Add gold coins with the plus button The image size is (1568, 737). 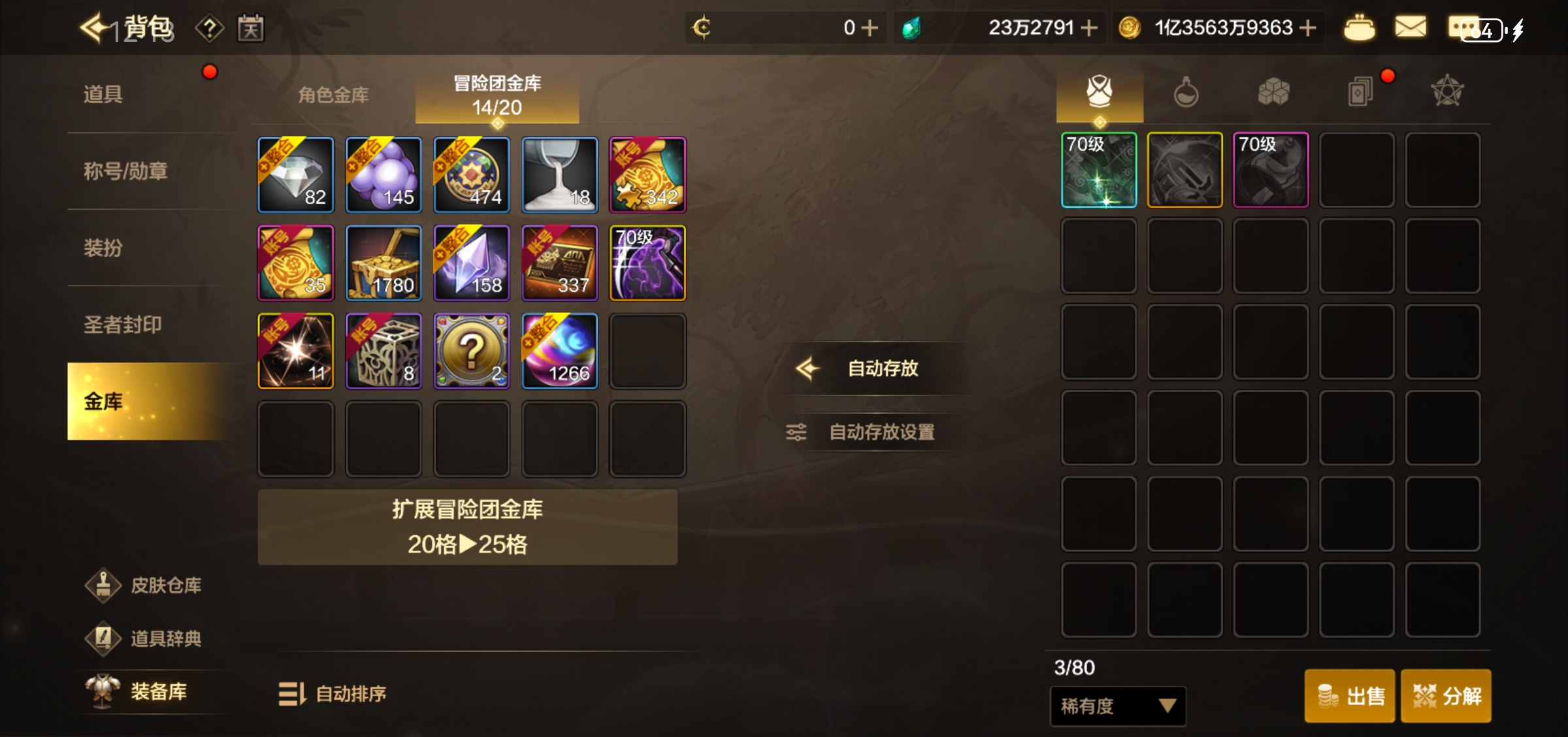1308,27
